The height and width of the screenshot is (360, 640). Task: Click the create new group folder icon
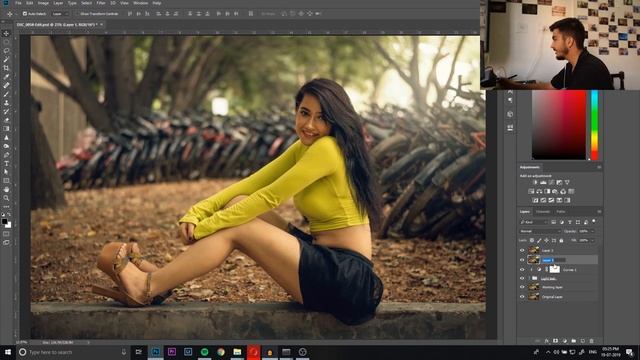click(x=573, y=341)
